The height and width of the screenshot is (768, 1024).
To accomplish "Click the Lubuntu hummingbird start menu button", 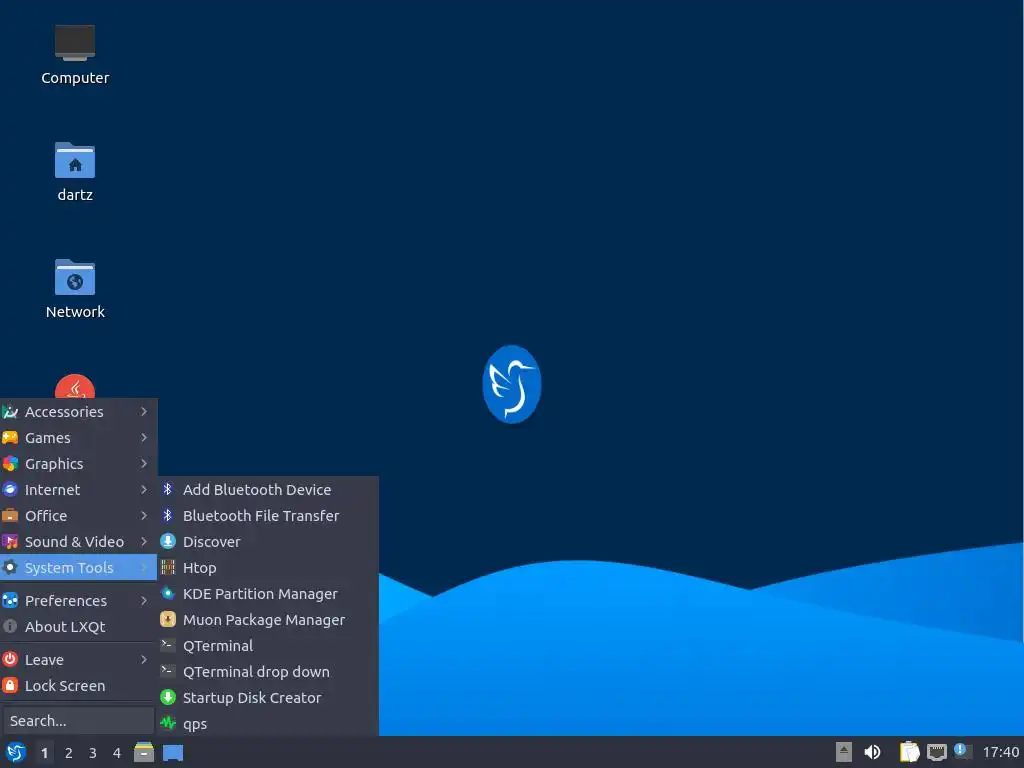I will 15,752.
